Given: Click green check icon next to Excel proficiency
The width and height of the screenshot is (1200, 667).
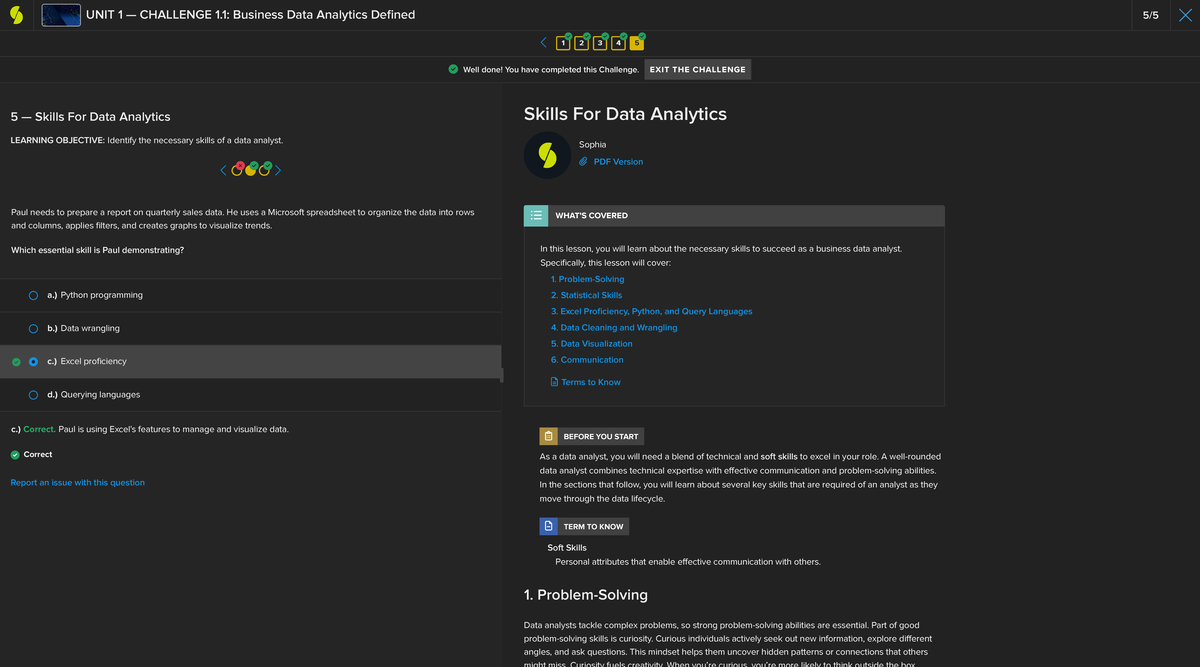Looking at the screenshot, I should point(16,361).
